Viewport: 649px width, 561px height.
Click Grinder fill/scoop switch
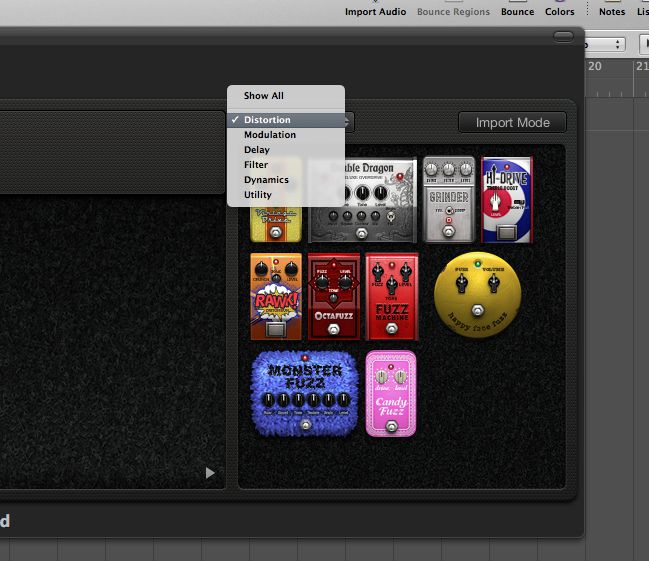(449, 210)
